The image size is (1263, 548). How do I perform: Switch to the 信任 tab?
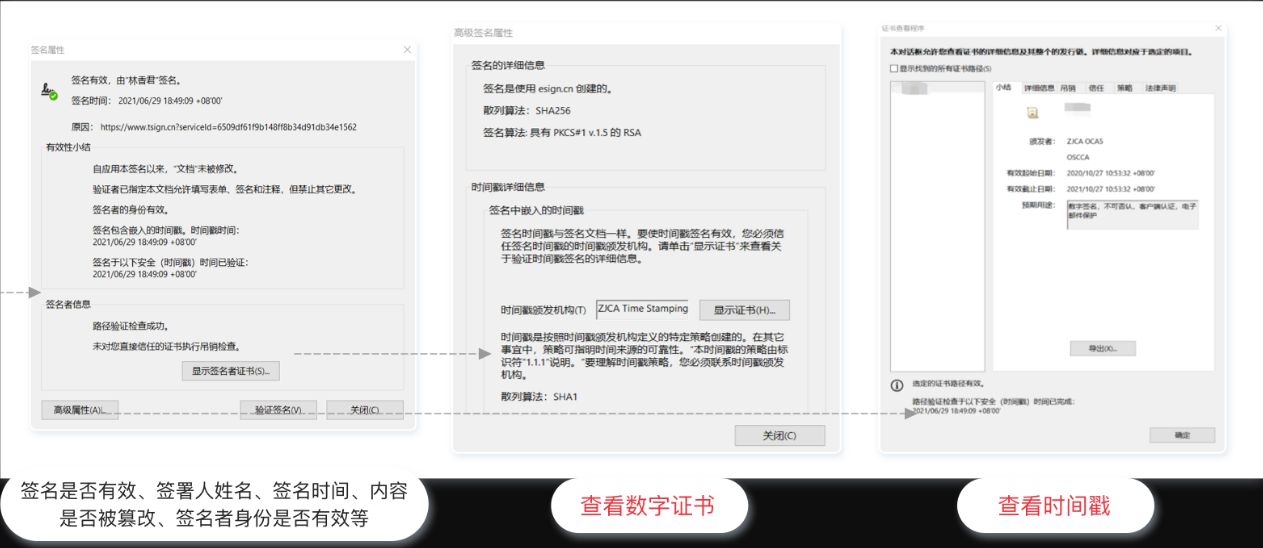coord(1097,88)
